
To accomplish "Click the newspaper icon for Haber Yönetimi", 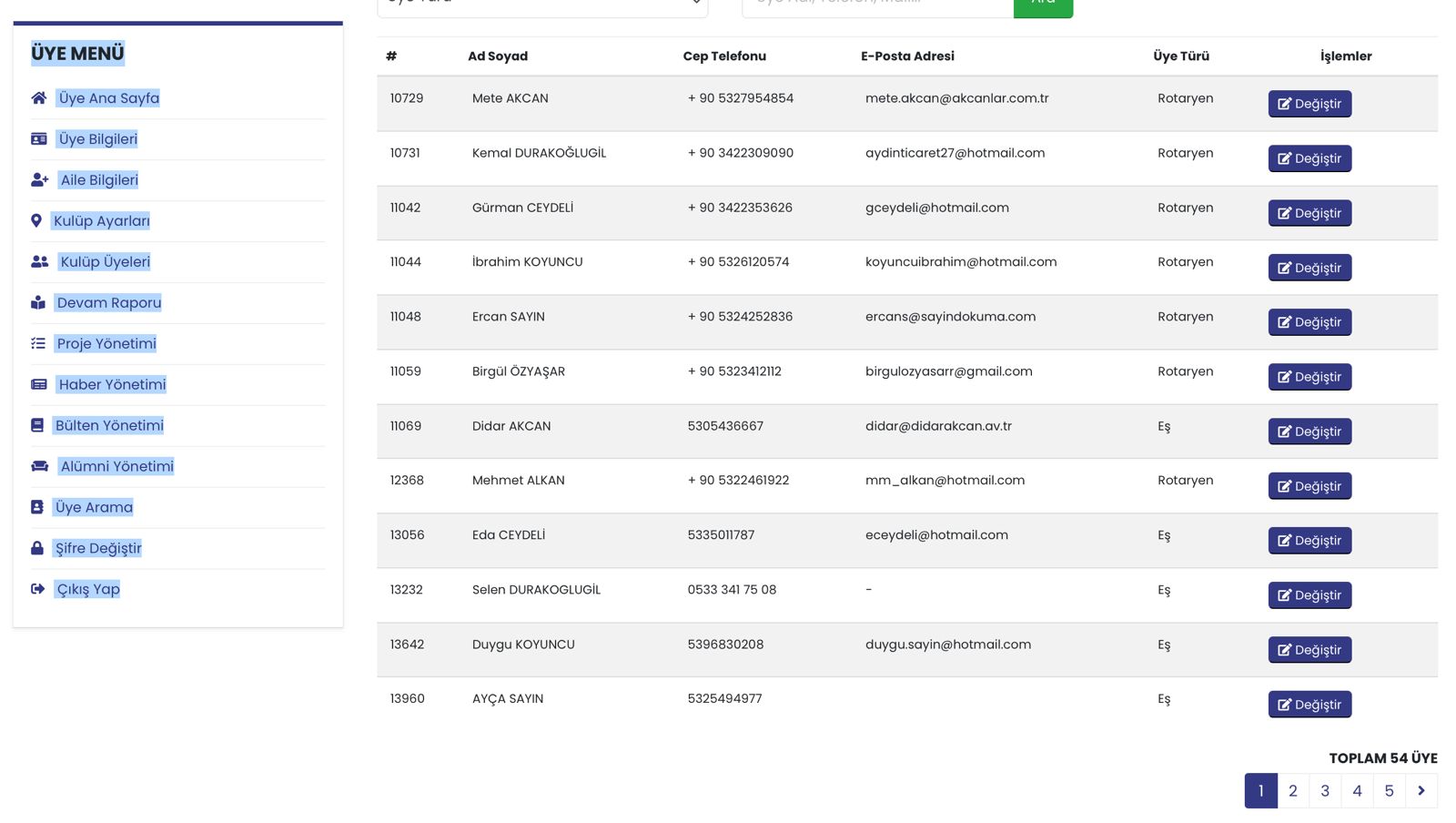I will pos(38,385).
